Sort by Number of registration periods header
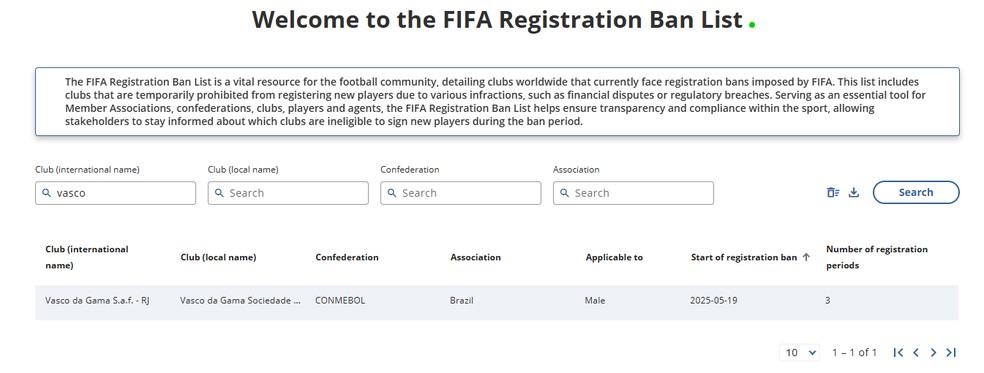Image resolution: width=984 pixels, height=373 pixels. coord(877,257)
